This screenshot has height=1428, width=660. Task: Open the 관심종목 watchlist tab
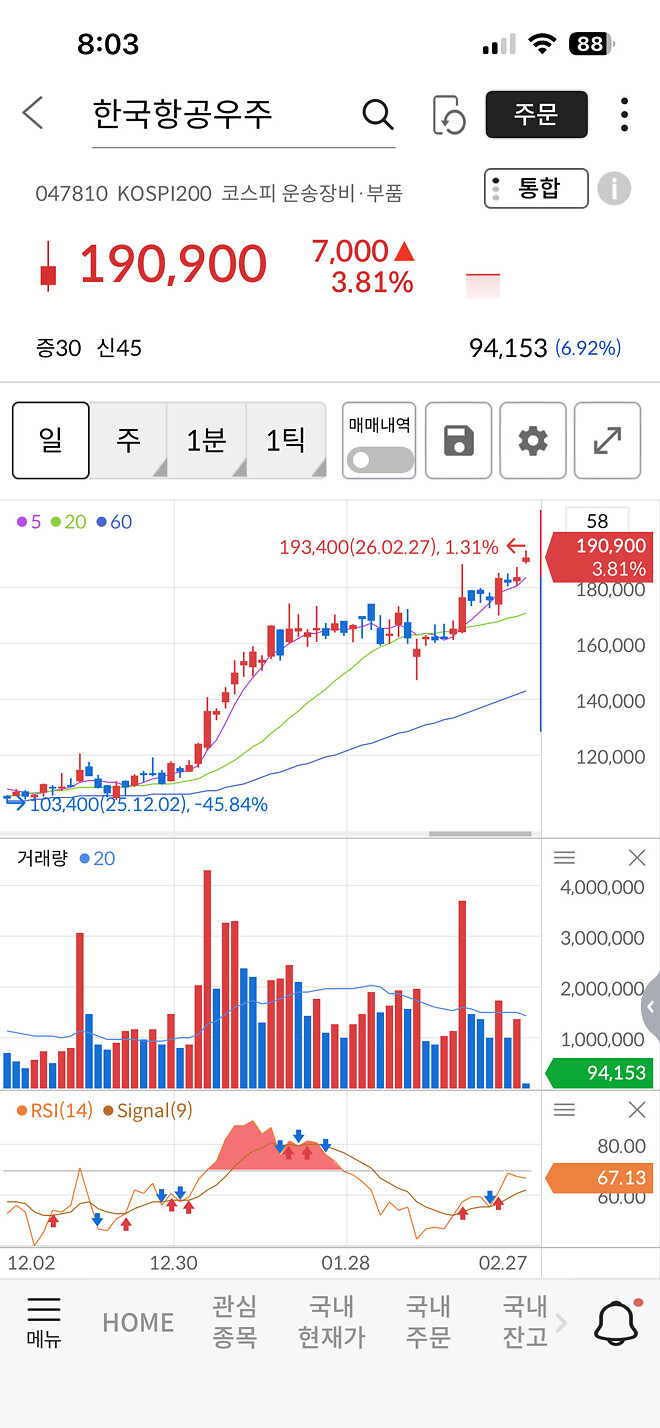pos(235,1322)
